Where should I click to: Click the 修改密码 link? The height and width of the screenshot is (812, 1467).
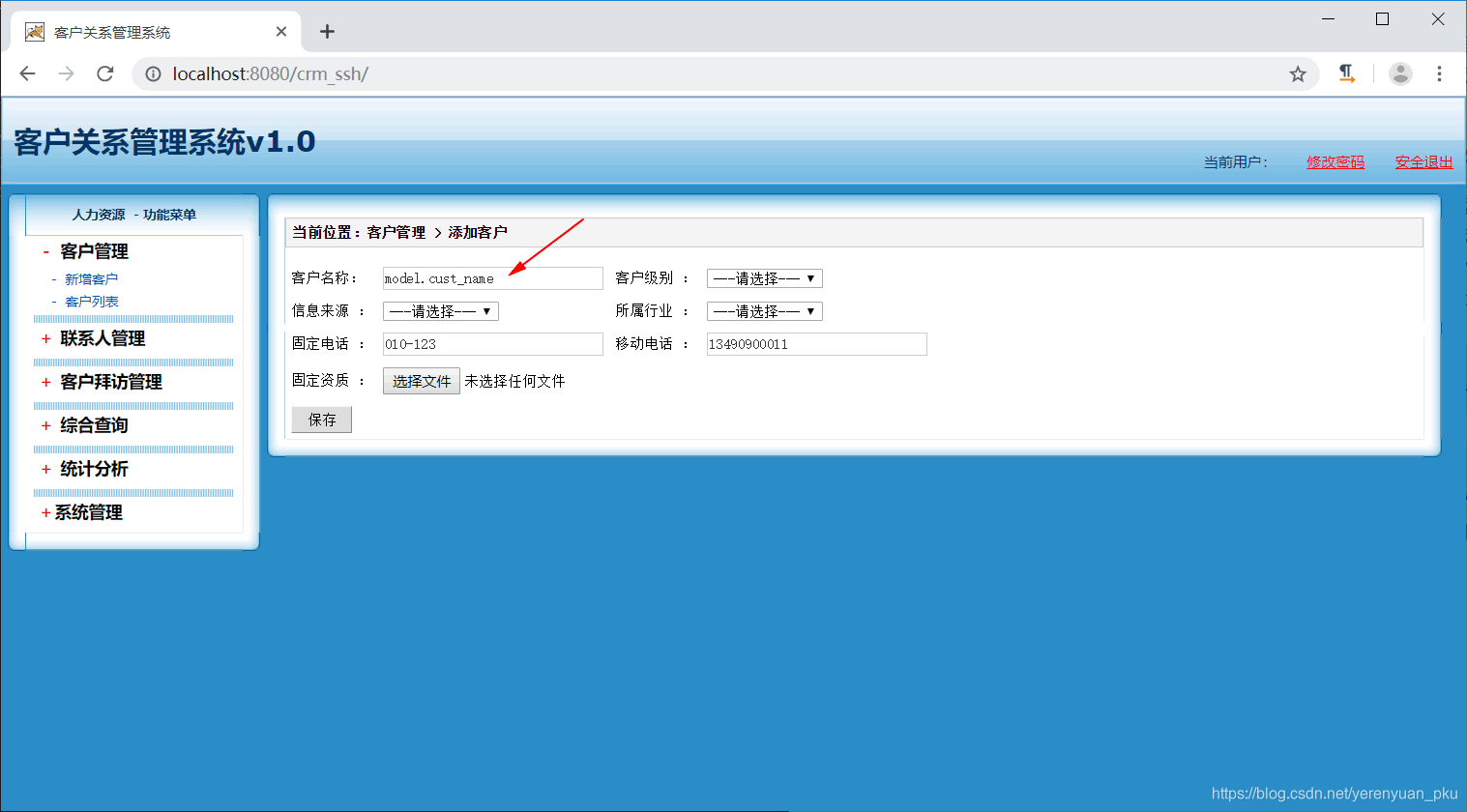point(1335,162)
